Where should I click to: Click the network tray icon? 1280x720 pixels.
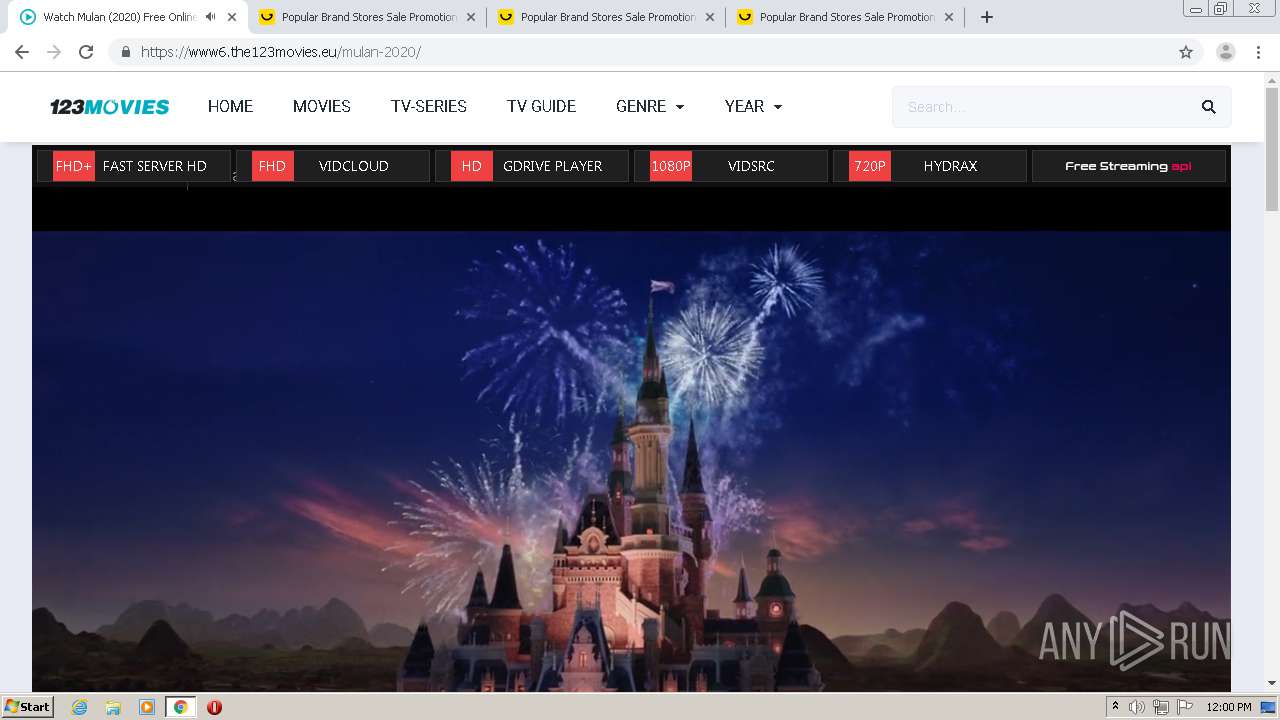click(x=1160, y=707)
